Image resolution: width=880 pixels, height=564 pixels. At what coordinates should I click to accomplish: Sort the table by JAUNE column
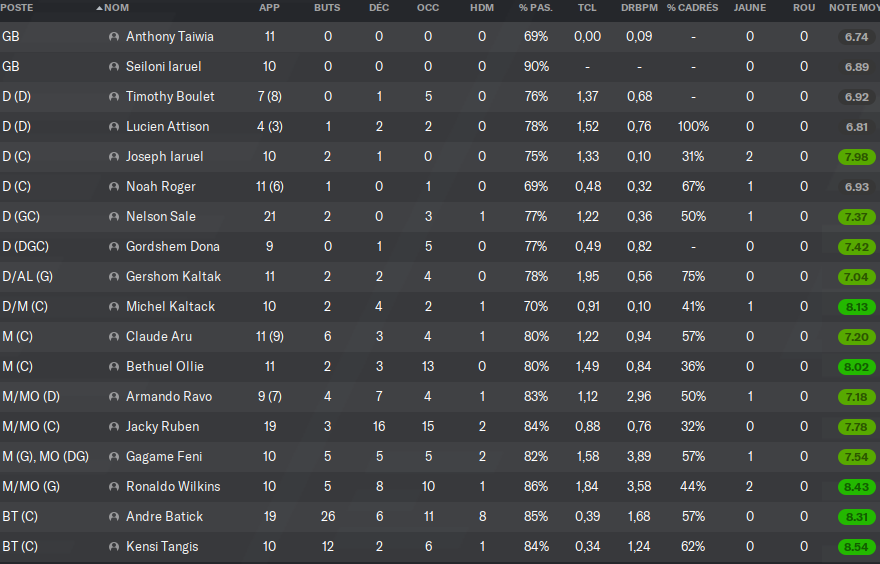750,8
